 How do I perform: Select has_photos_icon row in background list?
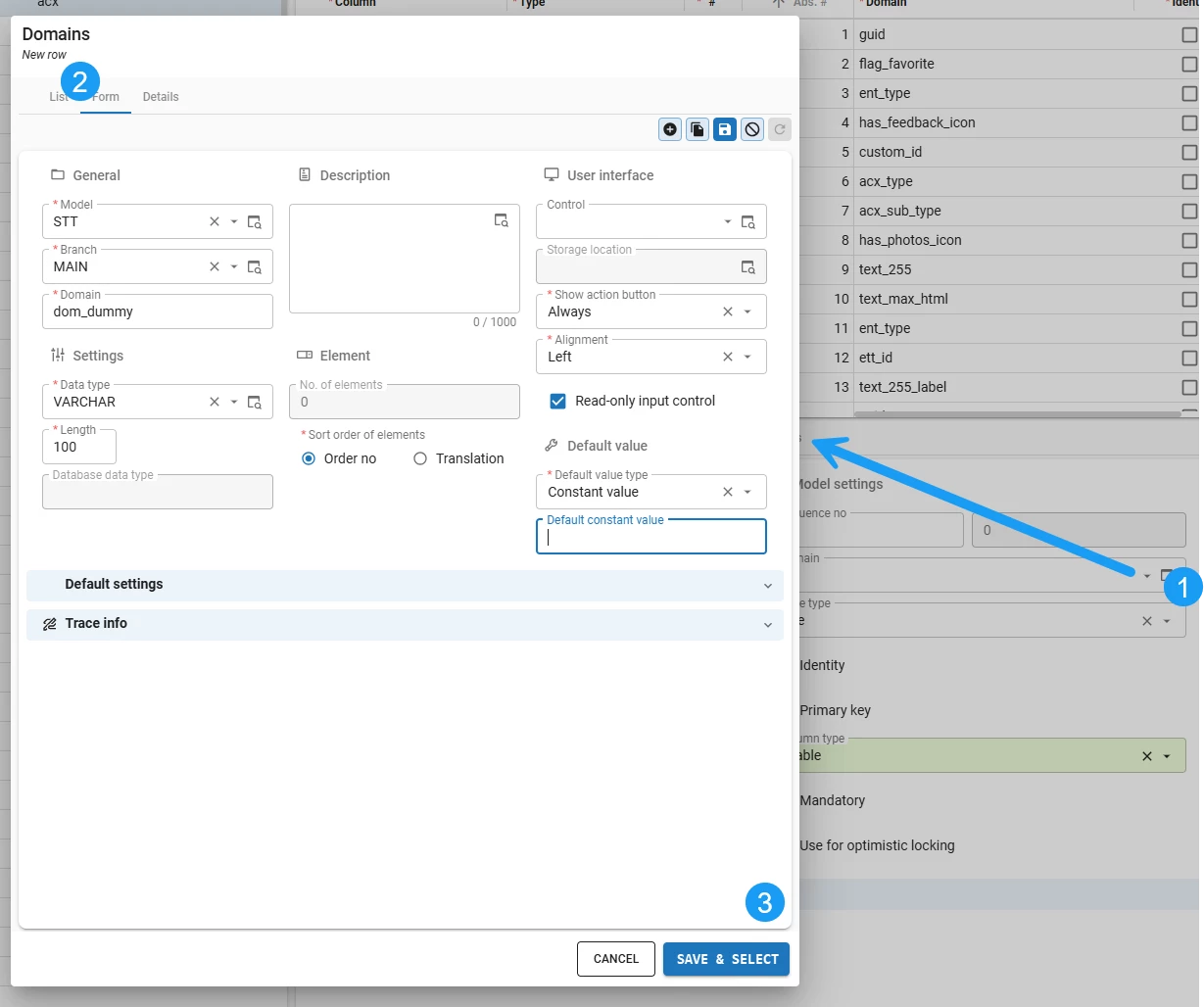998,241
